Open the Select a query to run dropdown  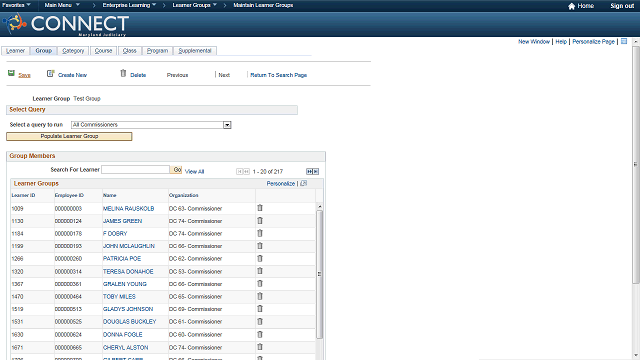[x=227, y=125]
